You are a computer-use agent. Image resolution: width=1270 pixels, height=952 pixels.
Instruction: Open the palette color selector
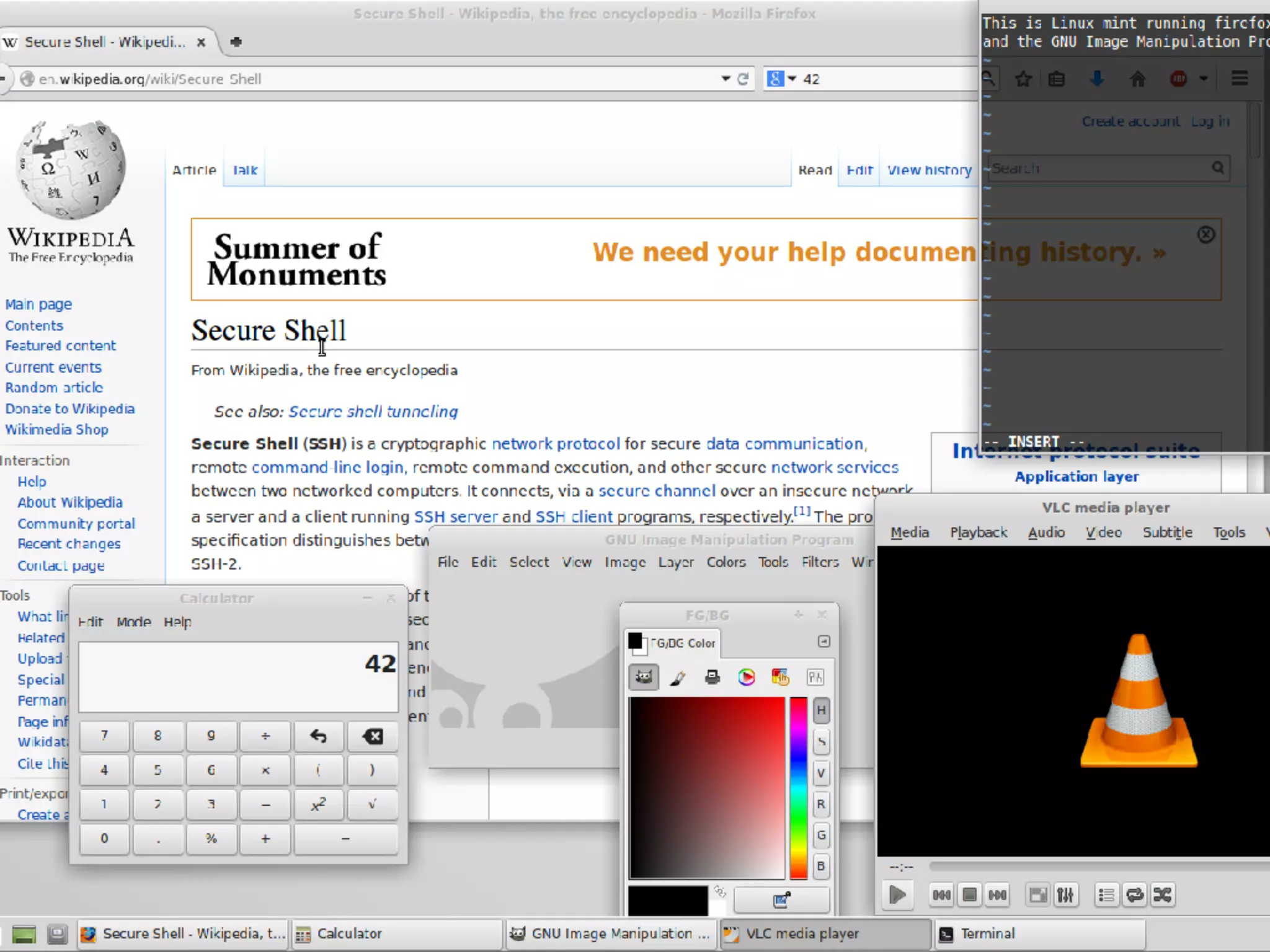coord(780,677)
